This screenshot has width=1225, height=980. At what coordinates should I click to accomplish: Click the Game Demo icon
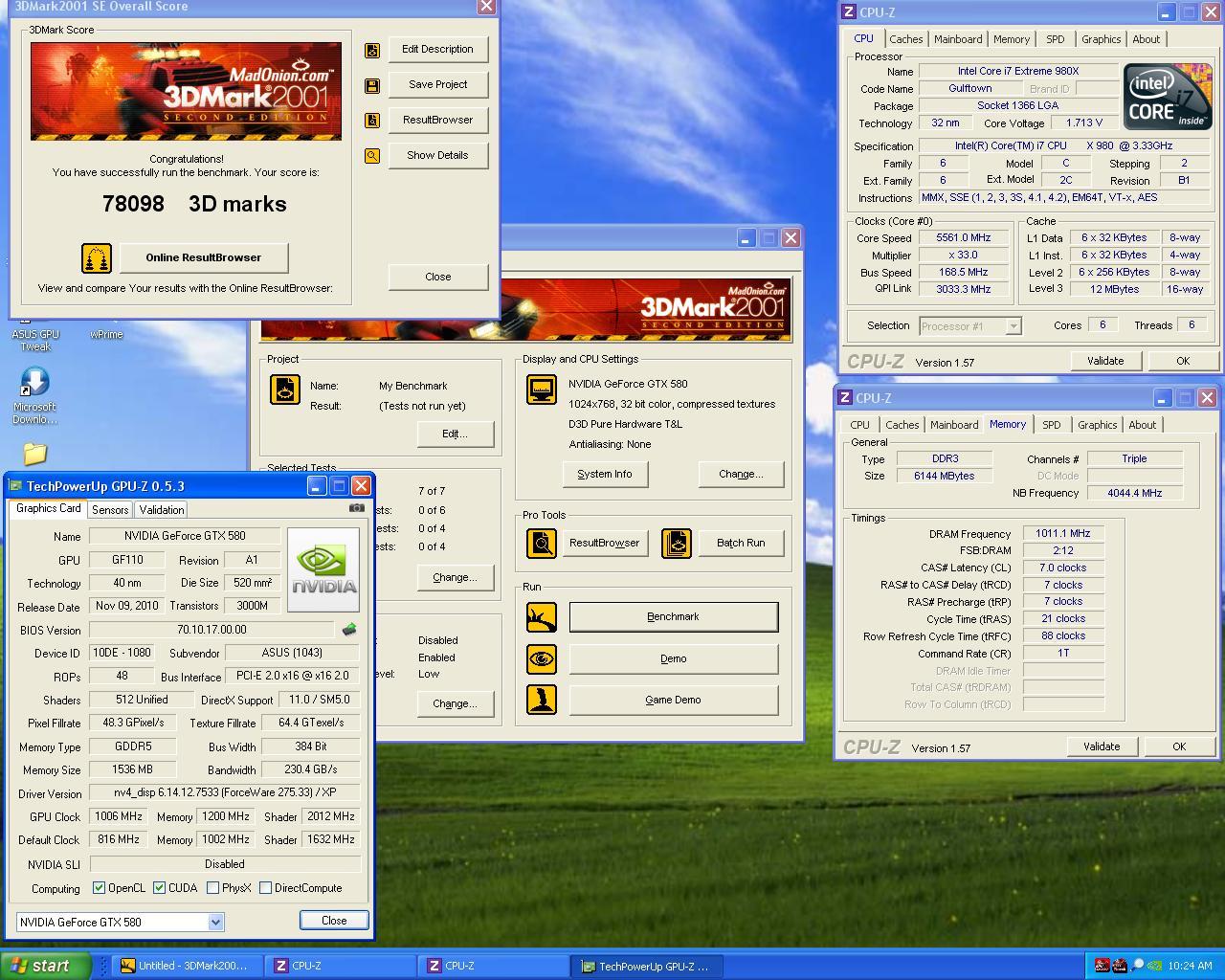coord(542,700)
